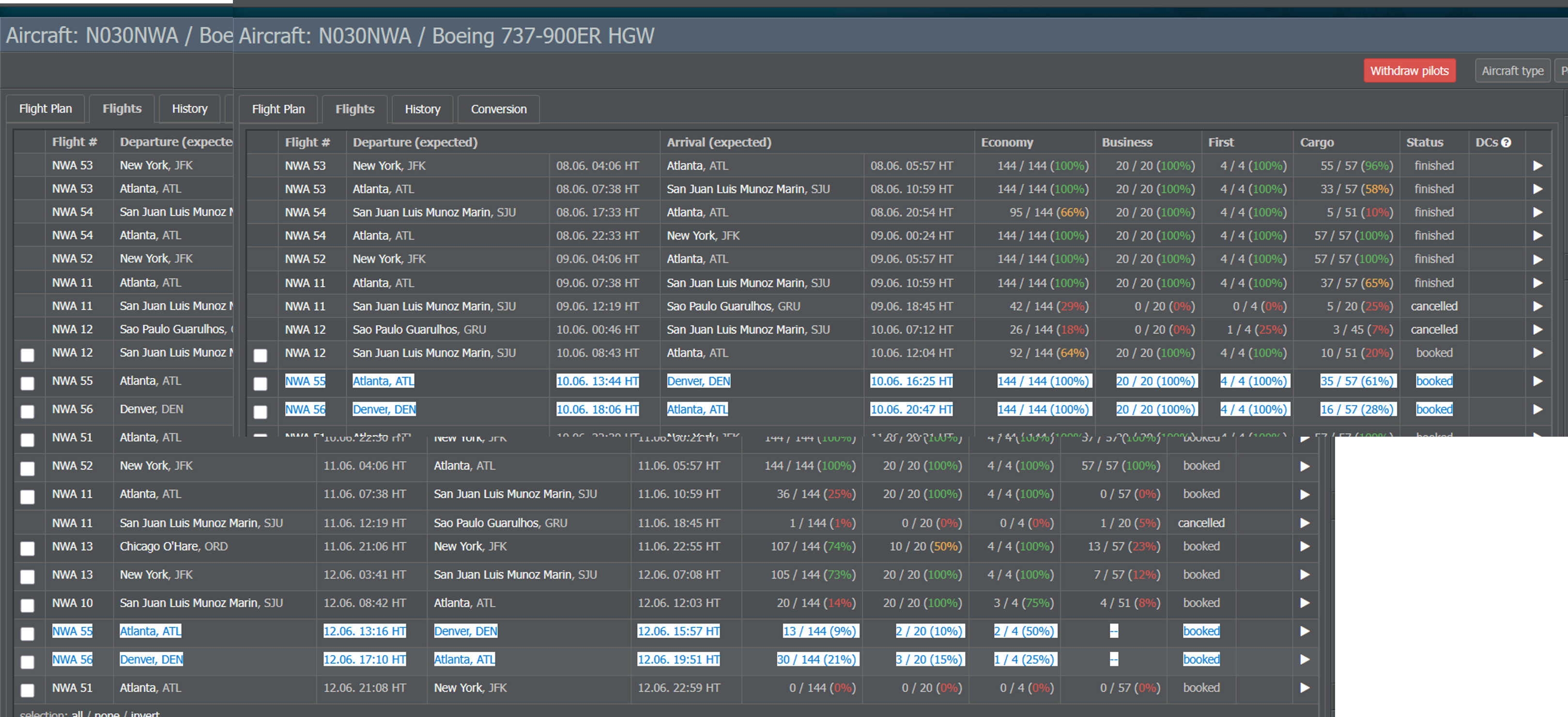Tick checkbox for NWA 12 departing 10.06. 08:43

[261, 355]
